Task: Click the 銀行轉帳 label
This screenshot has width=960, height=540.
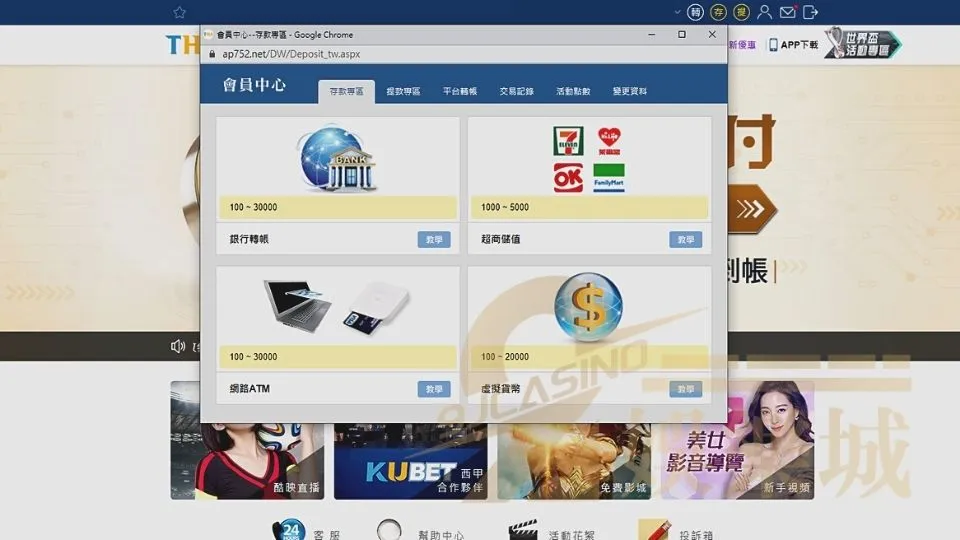Action: click(249, 239)
